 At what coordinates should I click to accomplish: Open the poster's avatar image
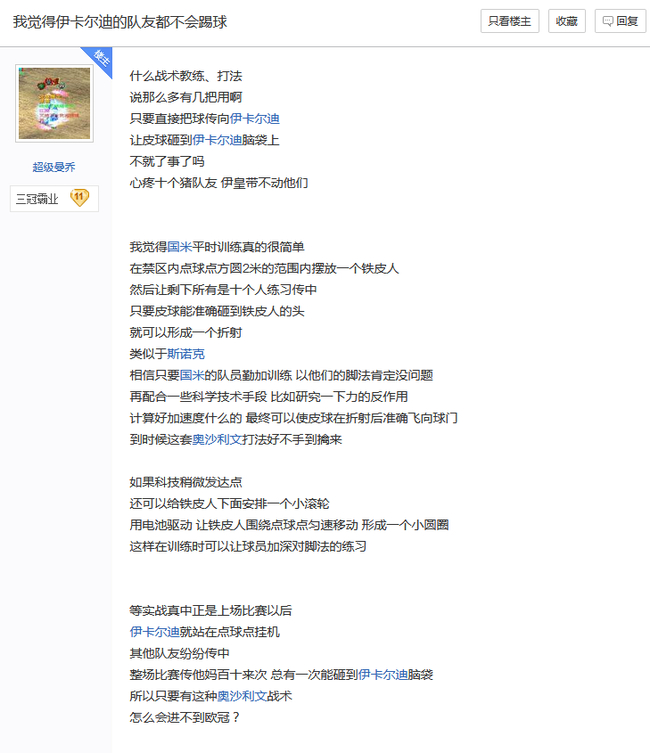click(54, 103)
